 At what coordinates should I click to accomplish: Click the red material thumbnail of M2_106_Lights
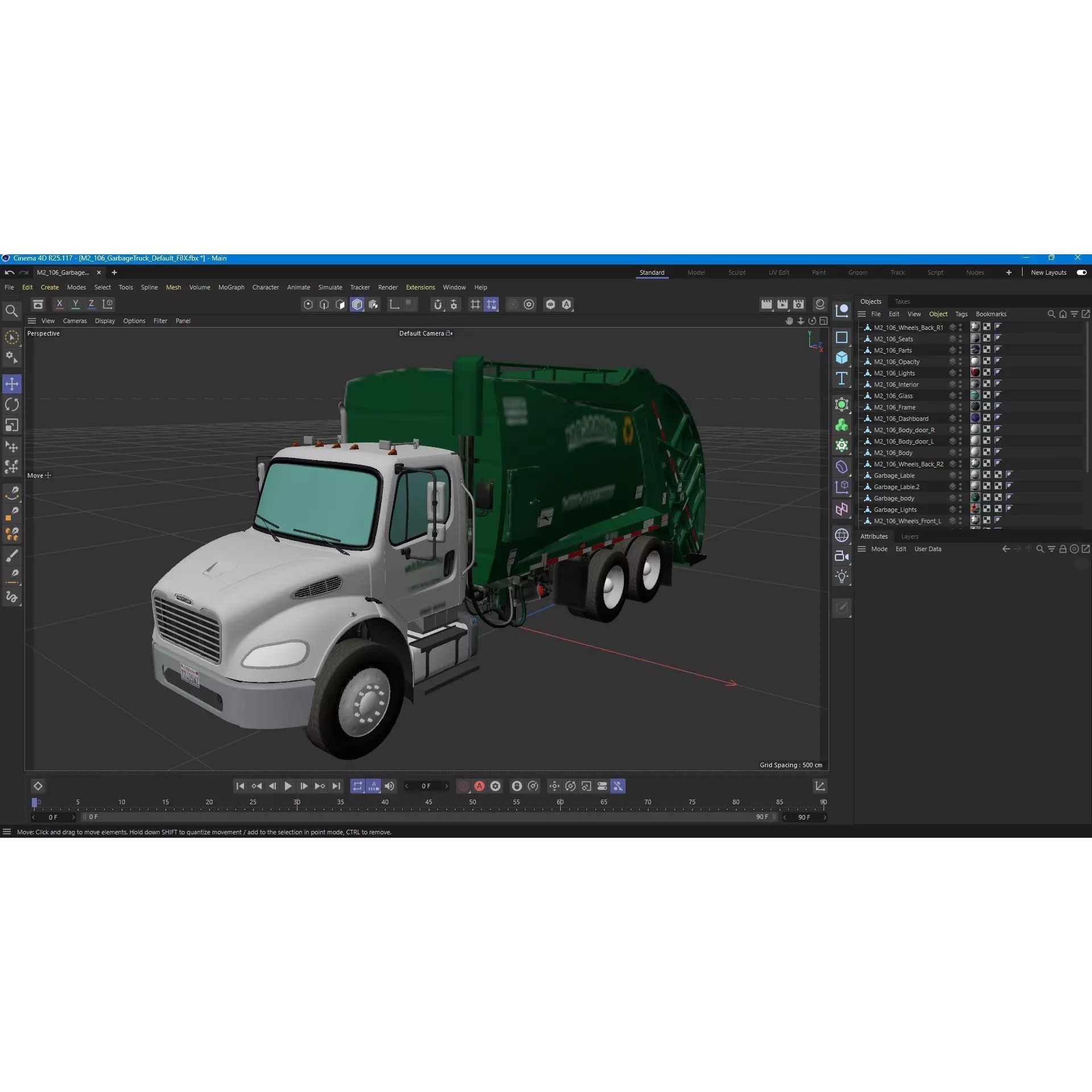(x=974, y=372)
